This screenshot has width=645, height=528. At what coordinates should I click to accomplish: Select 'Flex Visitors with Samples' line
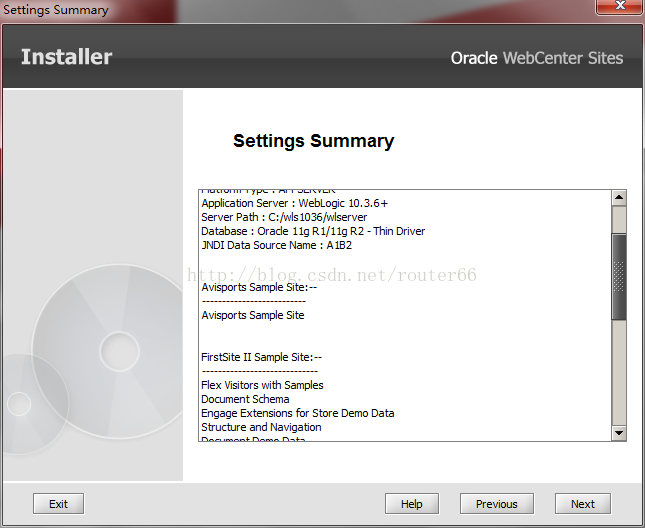tap(262, 385)
